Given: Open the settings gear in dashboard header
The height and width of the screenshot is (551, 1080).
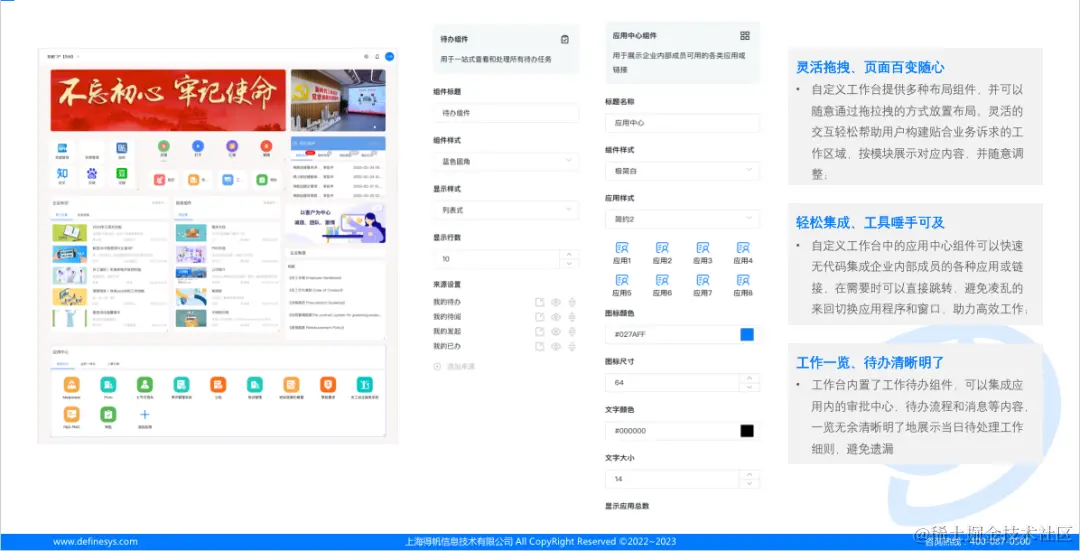Looking at the screenshot, I should (x=366, y=56).
